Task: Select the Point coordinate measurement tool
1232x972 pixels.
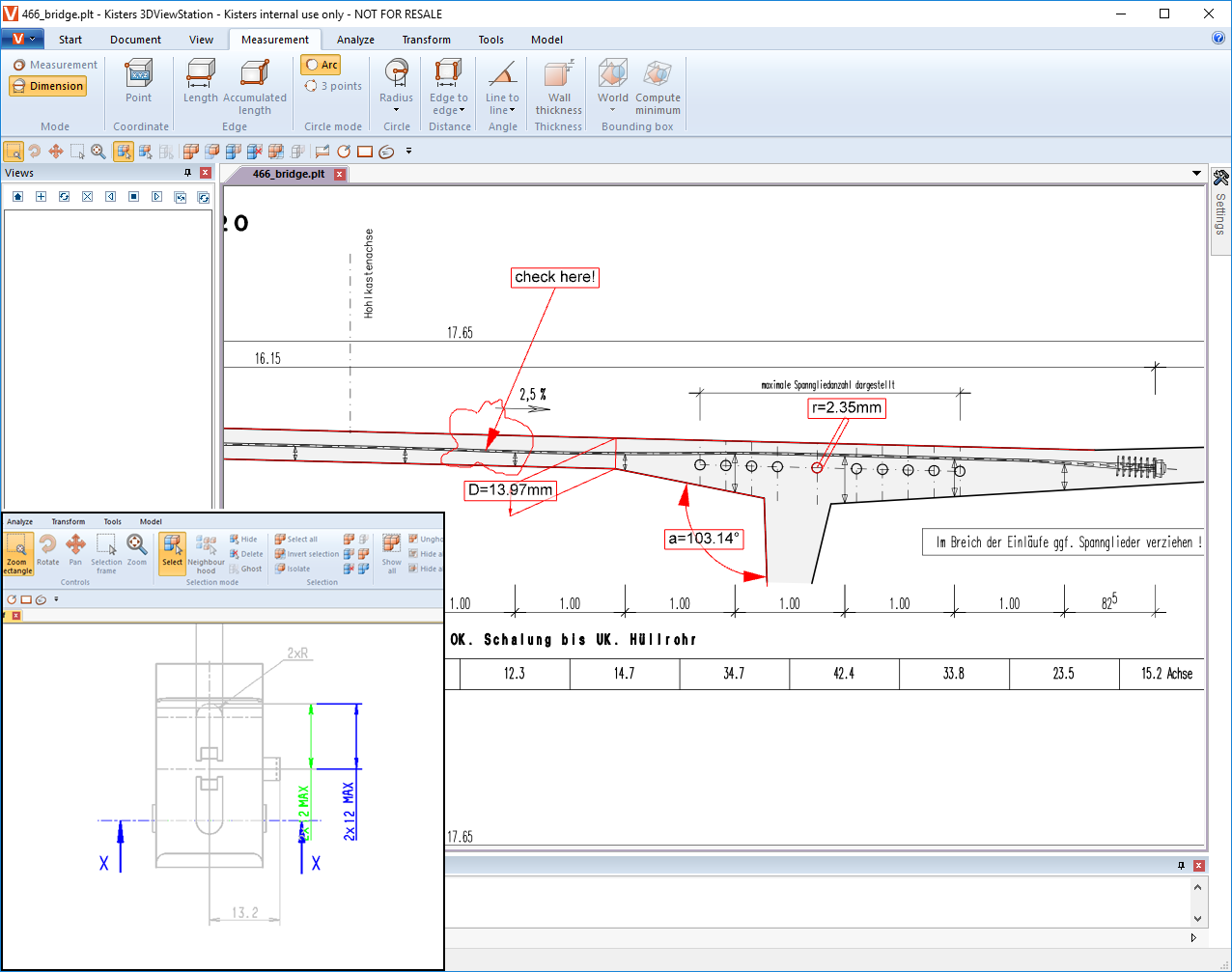Action: (138, 81)
